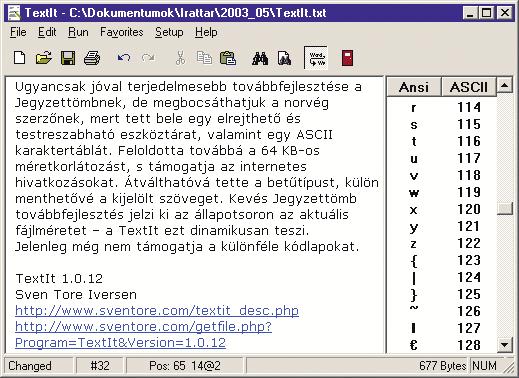
Task: Maximize the TextIt window
Action: tap(487, 13)
